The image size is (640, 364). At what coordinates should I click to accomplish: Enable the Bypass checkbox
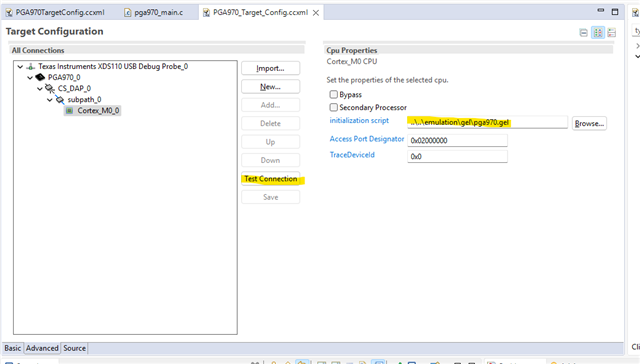click(333, 95)
